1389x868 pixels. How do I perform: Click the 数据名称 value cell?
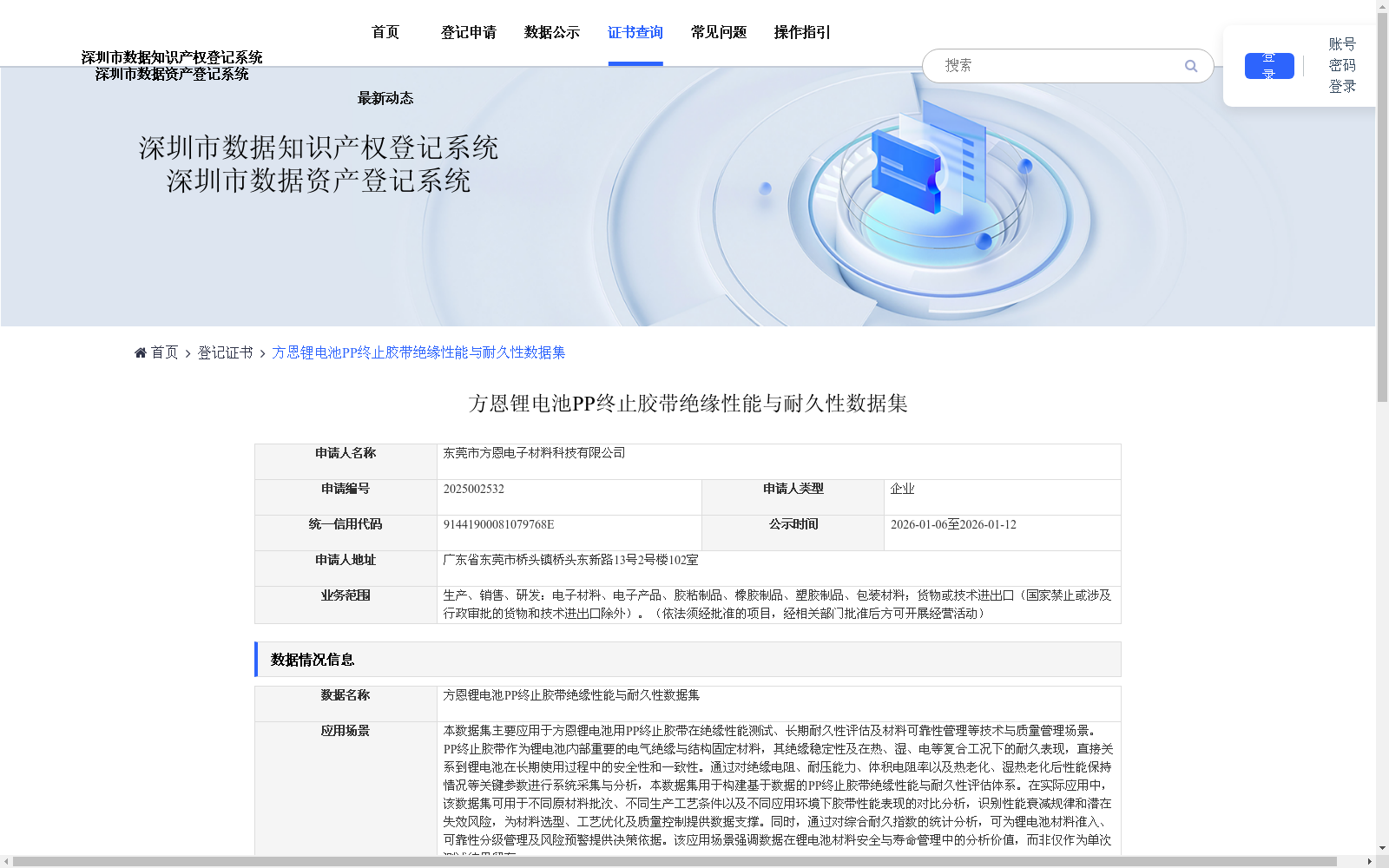pos(779,704)
